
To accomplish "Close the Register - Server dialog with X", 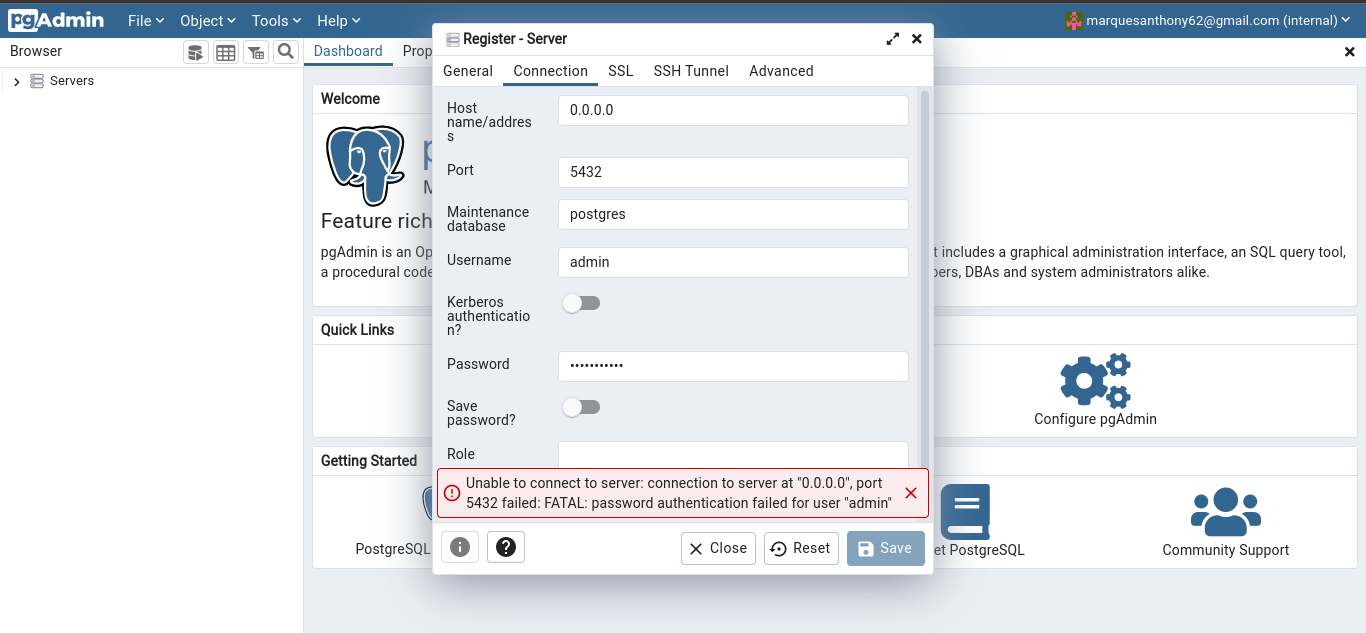I will coord(917,39).
